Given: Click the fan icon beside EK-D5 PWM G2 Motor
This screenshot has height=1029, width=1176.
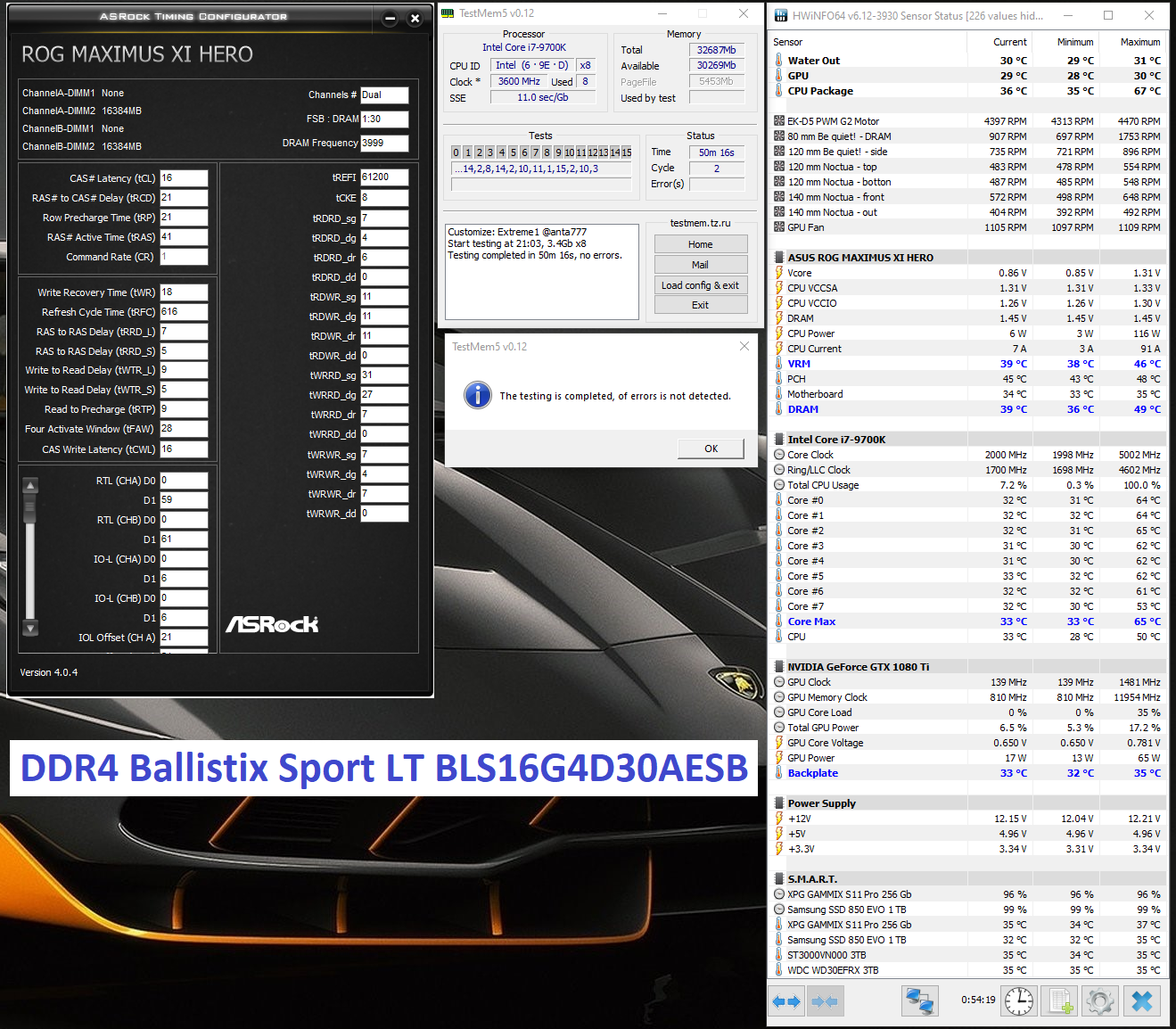Looking at the screenshot, I should tap(779, 121).
